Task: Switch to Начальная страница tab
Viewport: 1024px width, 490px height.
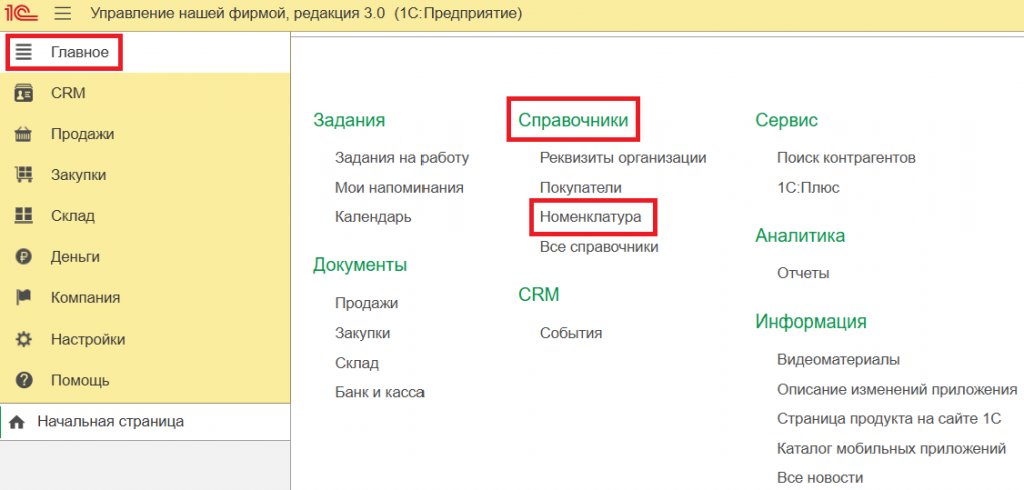Action: click(x=145, y=422)
